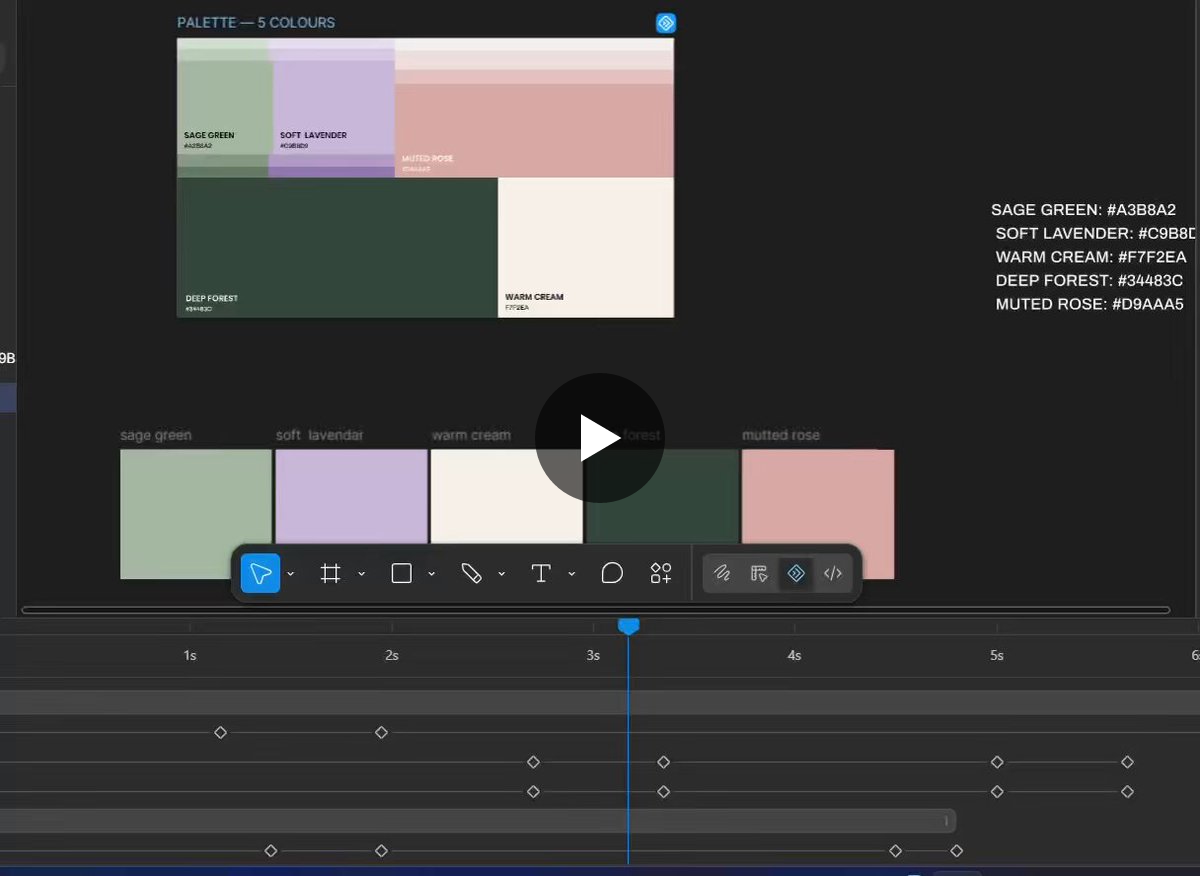Viewport: 1200px width, 876px height.
Task: Click the 'MUTED ROSE: #D9AAA5' text line
Action: [1090, 304]
